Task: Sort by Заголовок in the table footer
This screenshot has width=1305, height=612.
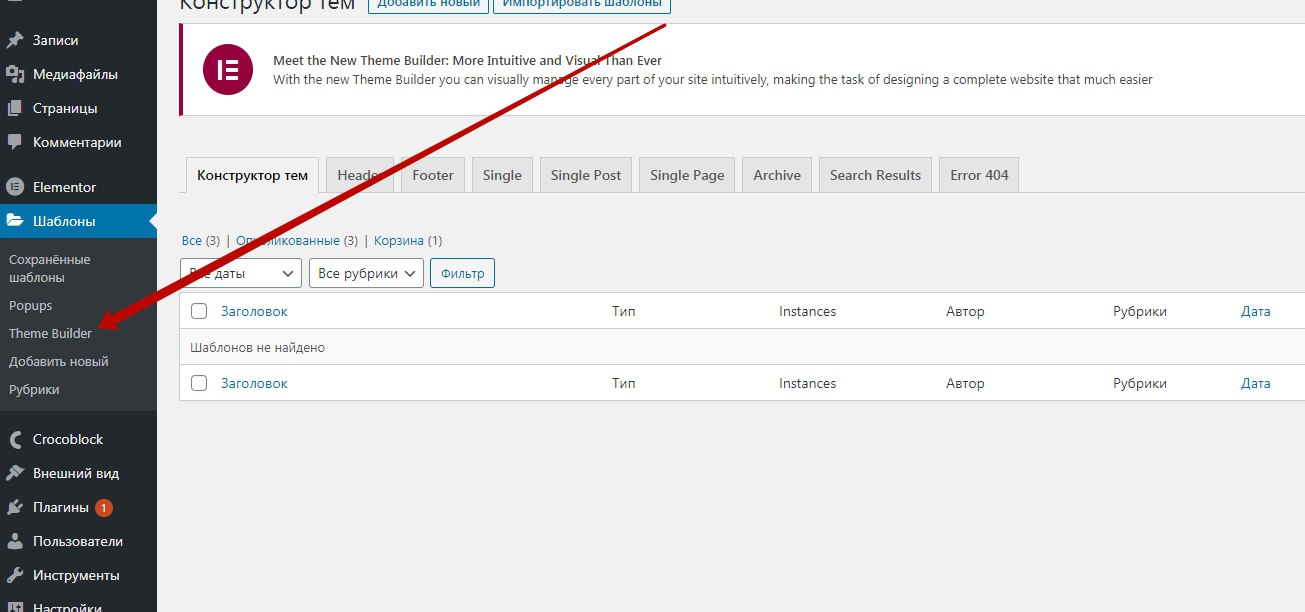Action: pos(254,383)
